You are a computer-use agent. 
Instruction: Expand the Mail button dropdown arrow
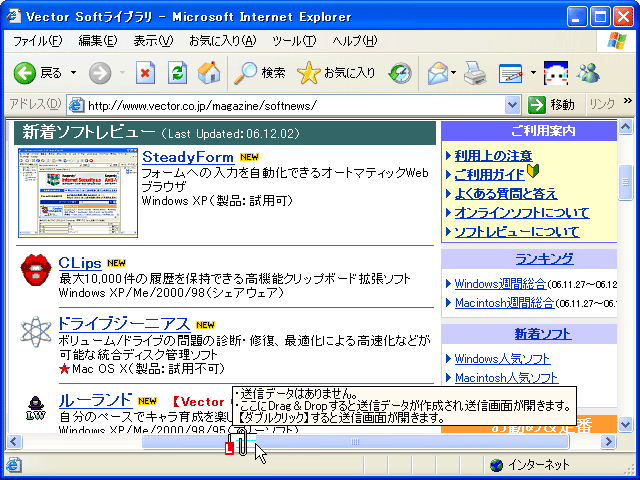point(453,73)
